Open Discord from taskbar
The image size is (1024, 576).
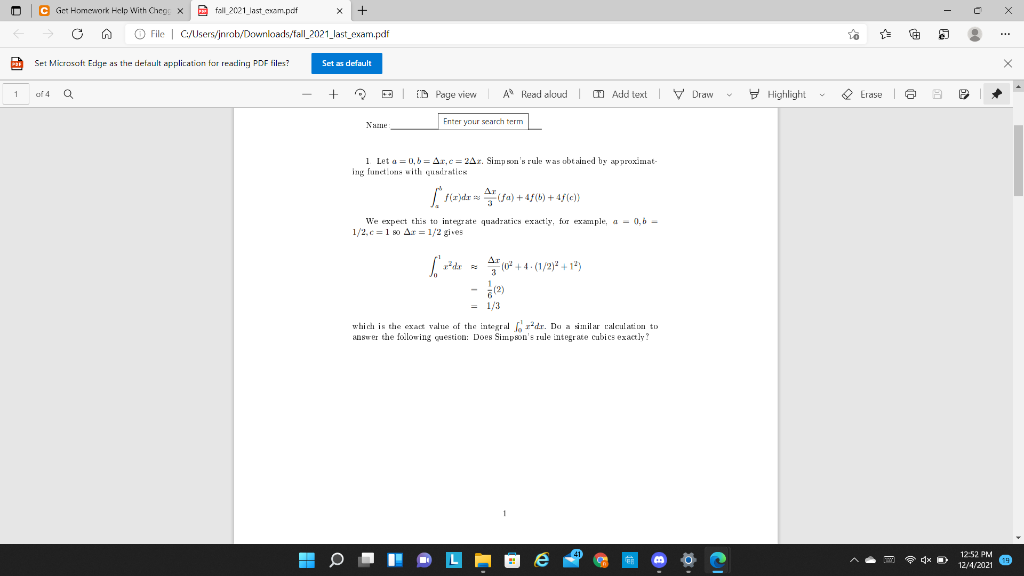659,560
